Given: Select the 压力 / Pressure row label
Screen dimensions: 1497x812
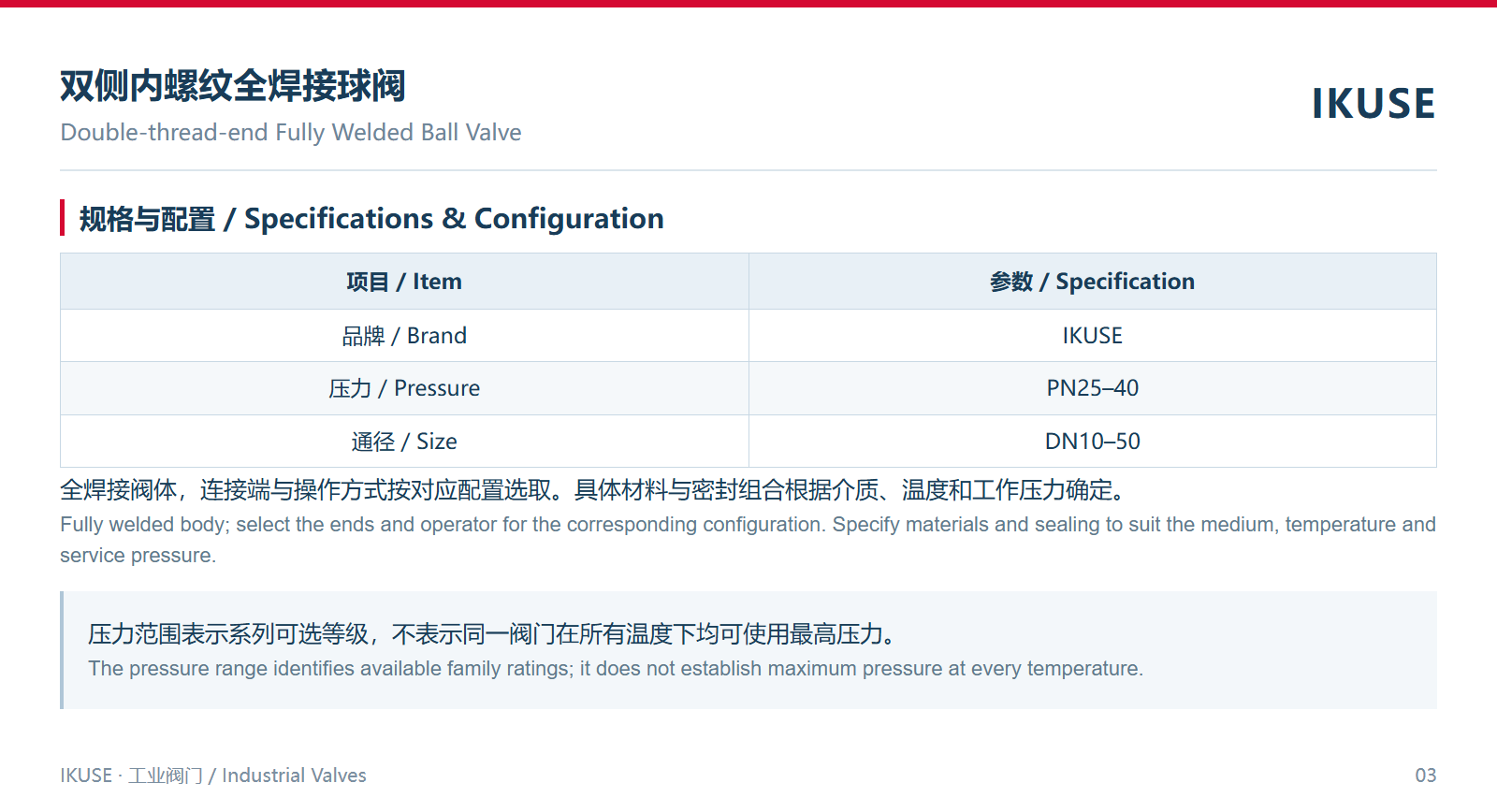Looking at the screenshot, I should [404, 388].
